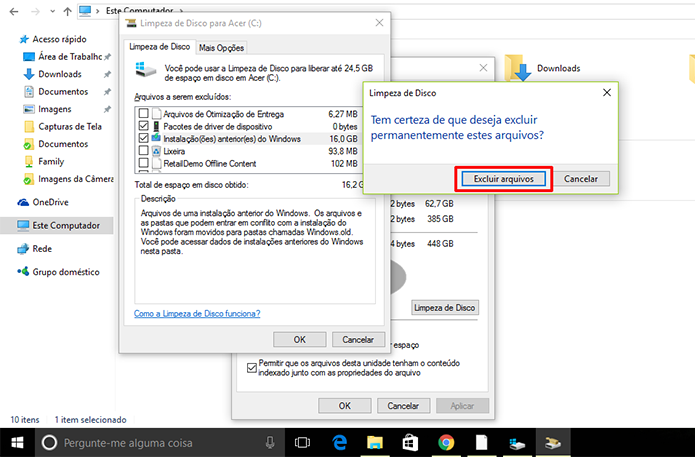
Task: Open Acesso rápido in the sidebar
Action: 59,39
